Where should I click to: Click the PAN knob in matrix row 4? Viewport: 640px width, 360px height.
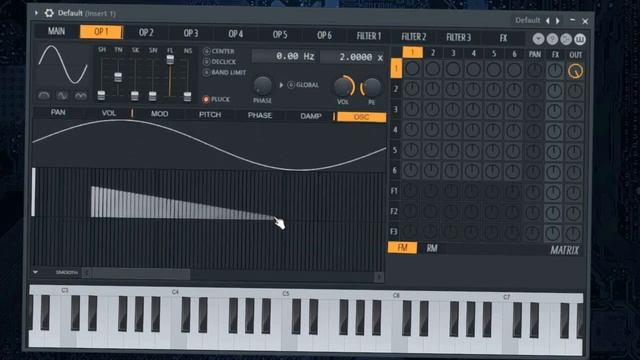[534, 131]
